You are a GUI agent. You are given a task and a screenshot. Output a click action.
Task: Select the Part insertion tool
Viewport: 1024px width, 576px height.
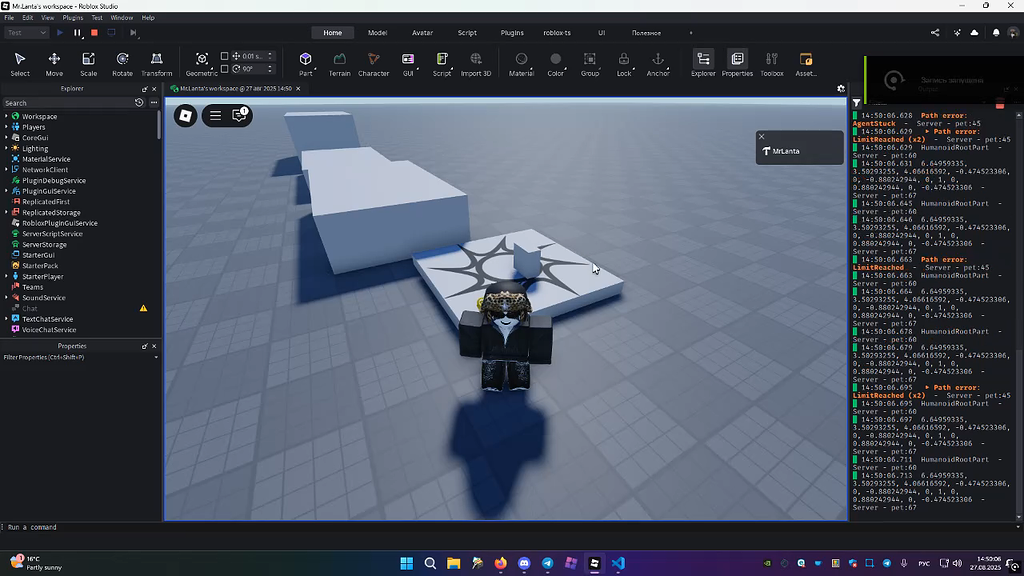tap(304, 62)
